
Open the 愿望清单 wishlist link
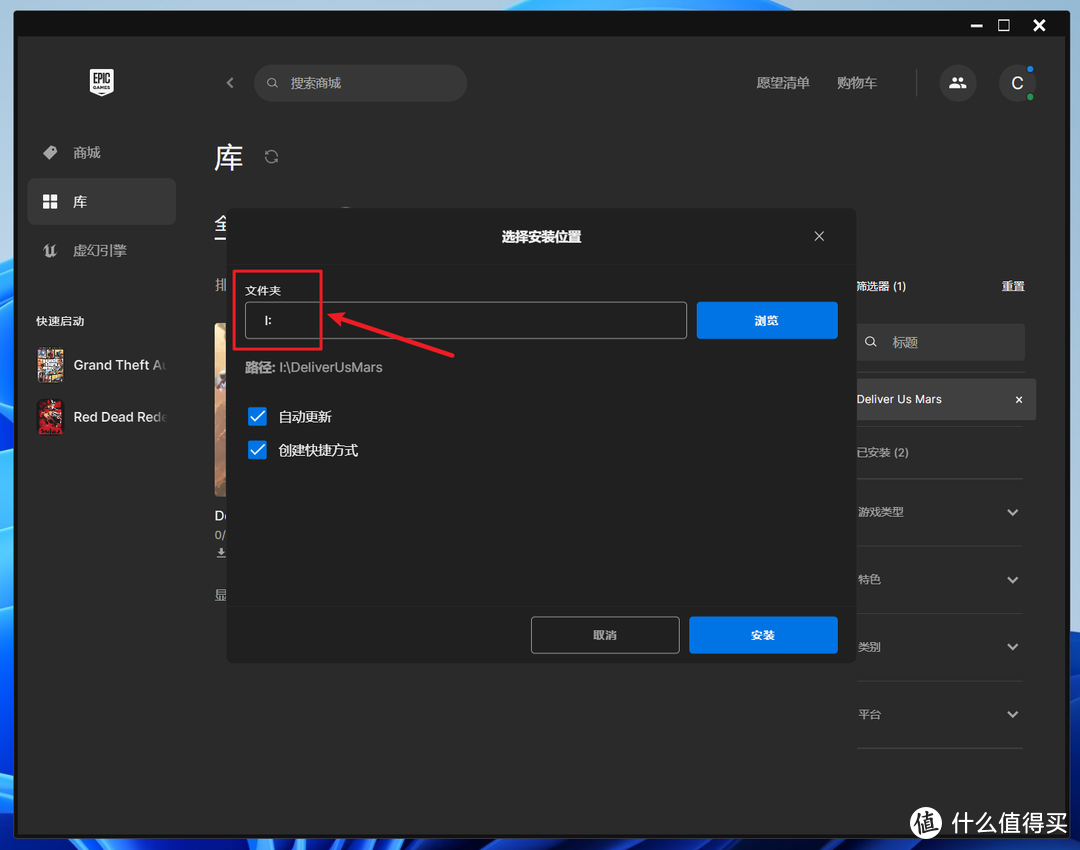point(782,83)
